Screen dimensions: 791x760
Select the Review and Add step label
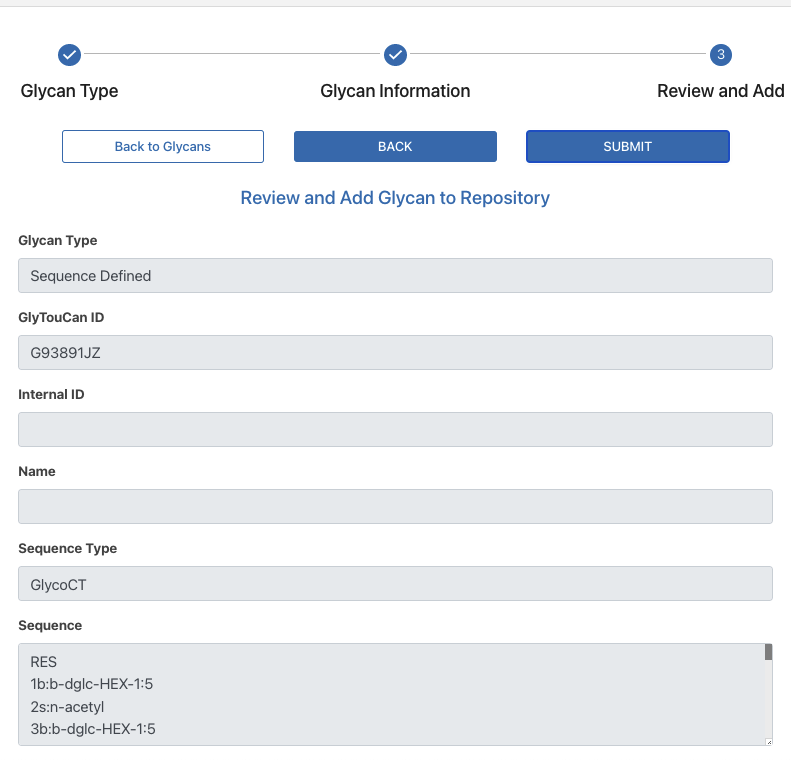click(x=720, y=91)
